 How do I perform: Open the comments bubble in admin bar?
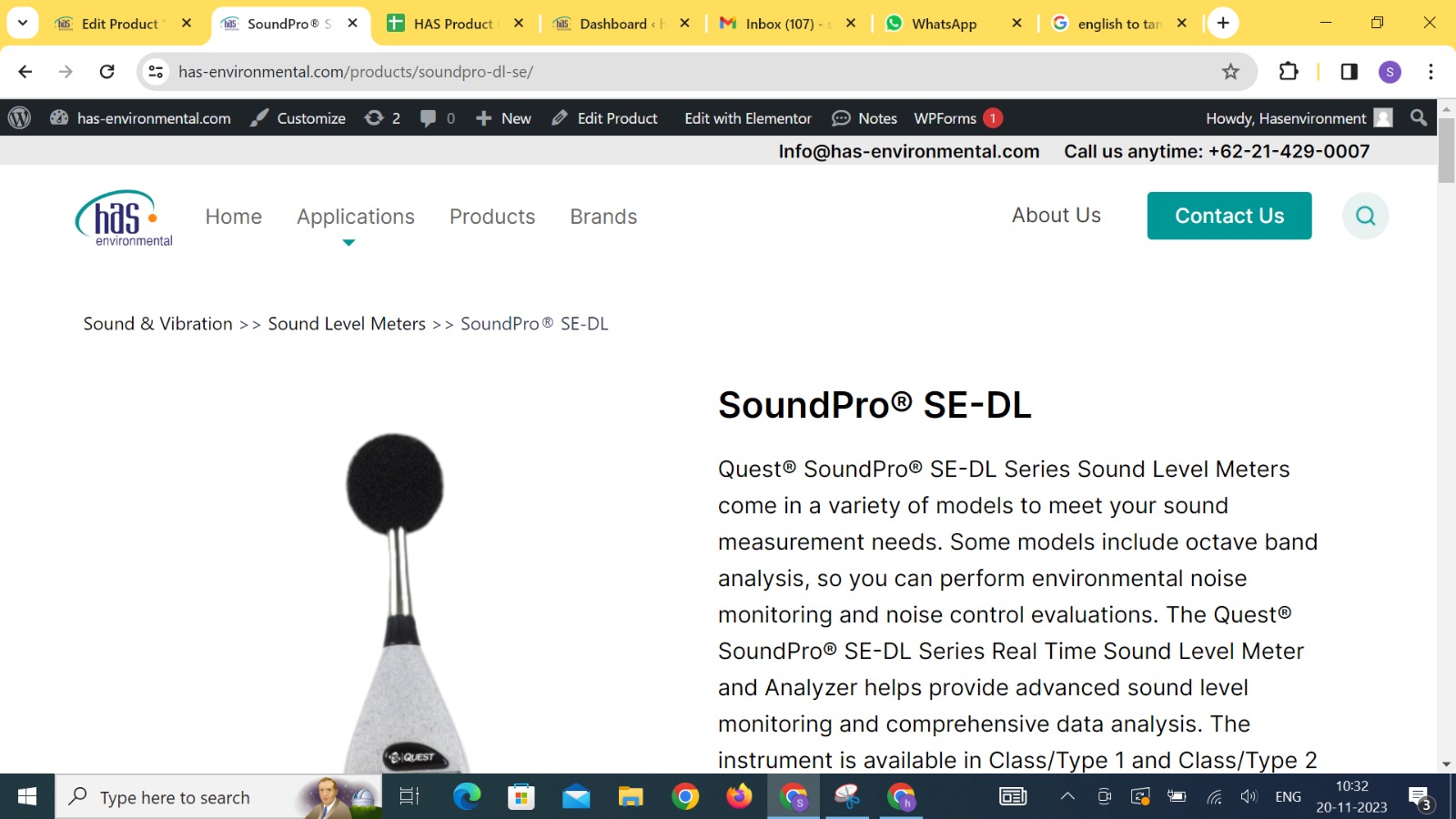pos(437,117)
